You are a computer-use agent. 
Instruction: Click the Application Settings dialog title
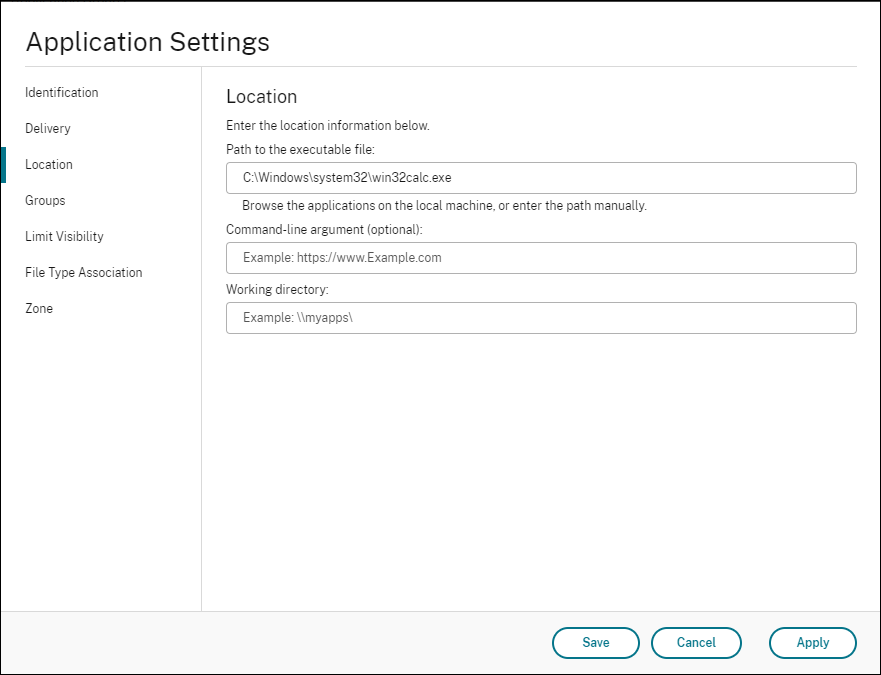[147, 42]
